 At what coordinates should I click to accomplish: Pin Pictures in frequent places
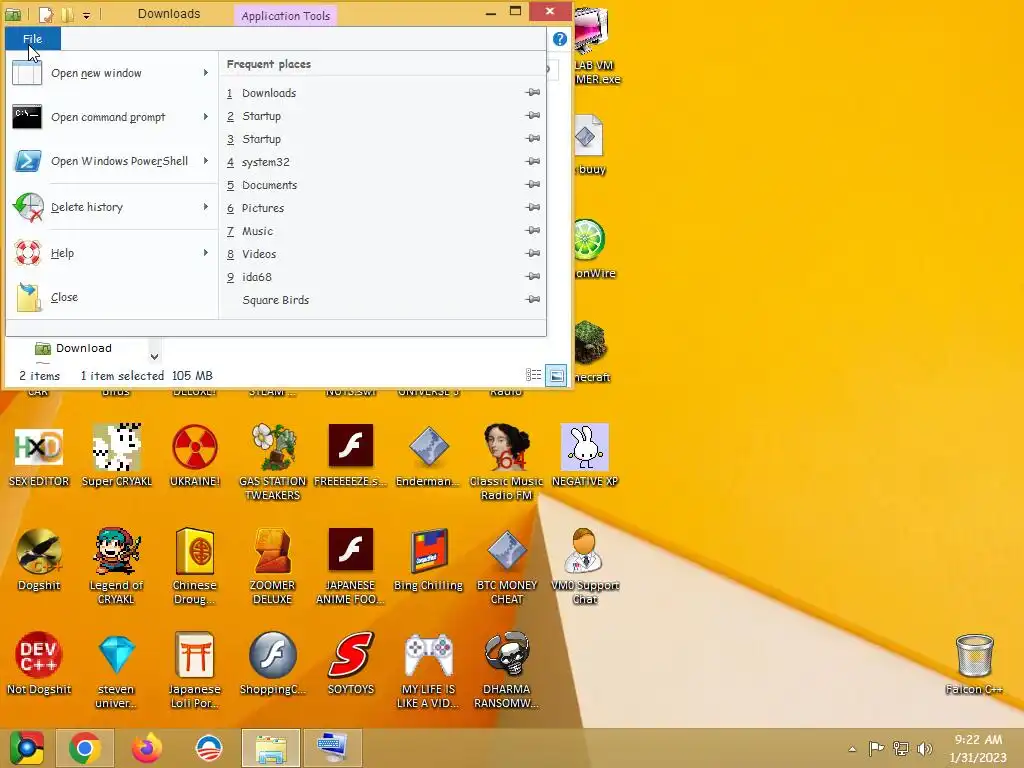click(533, 208)
